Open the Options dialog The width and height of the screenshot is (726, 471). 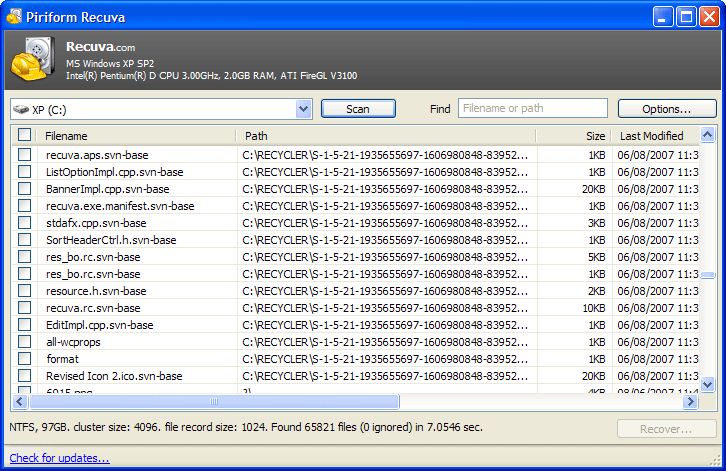click(x=667, y=109)
